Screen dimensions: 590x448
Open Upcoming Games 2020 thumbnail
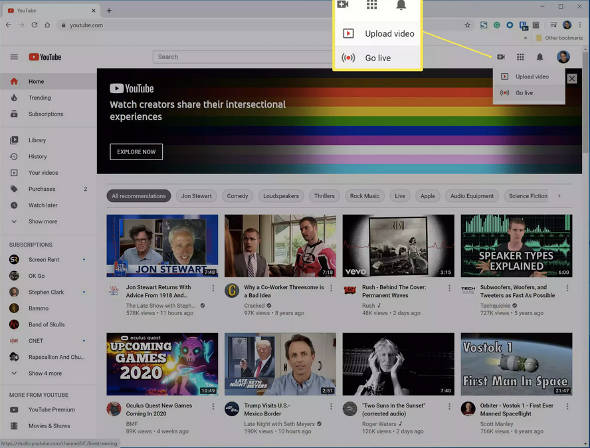point(162,364)
